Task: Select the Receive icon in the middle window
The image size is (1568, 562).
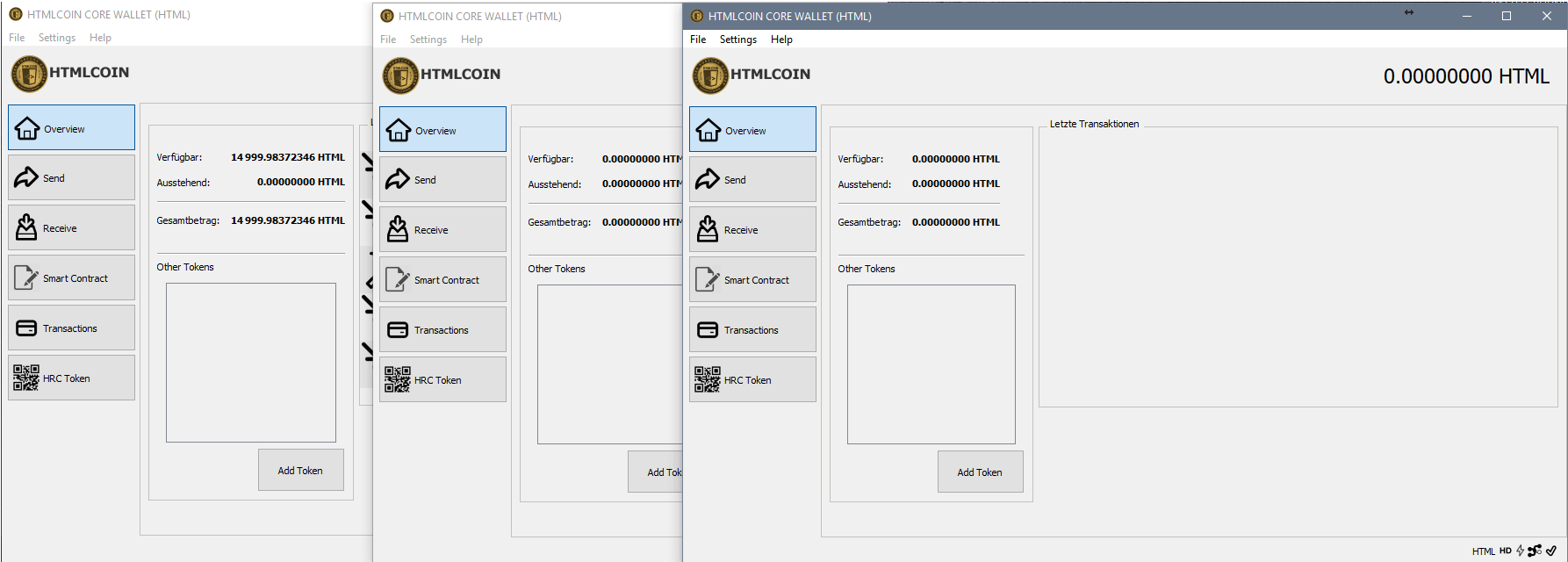Action: coord(398,229)
